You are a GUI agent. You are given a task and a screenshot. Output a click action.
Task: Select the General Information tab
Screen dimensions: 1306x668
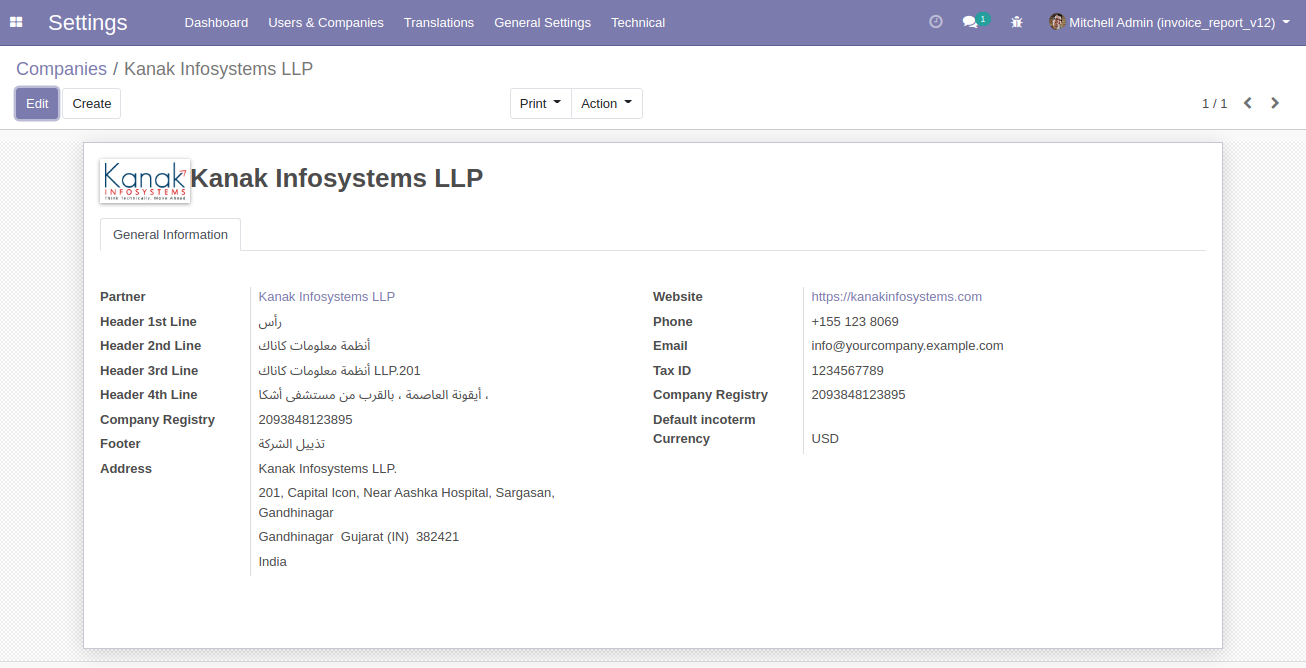pos(170,235)
